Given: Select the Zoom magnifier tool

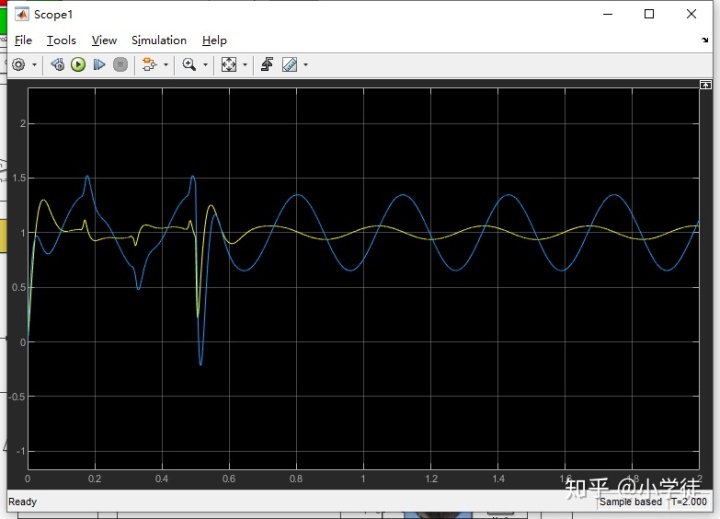Looking at the screenshot, I should click(189, 65).
